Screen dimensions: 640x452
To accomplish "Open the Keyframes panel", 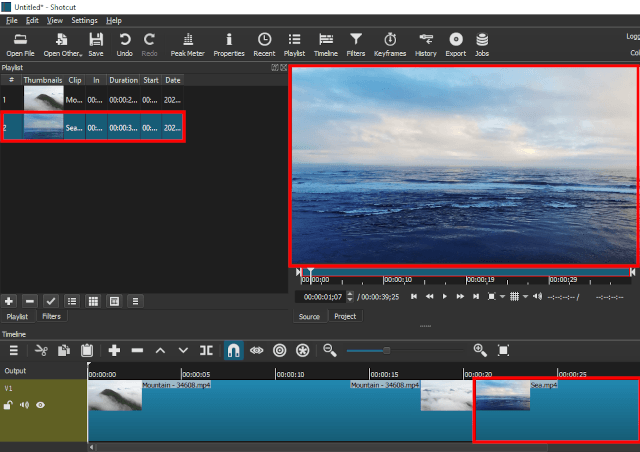I will point(390,45).
